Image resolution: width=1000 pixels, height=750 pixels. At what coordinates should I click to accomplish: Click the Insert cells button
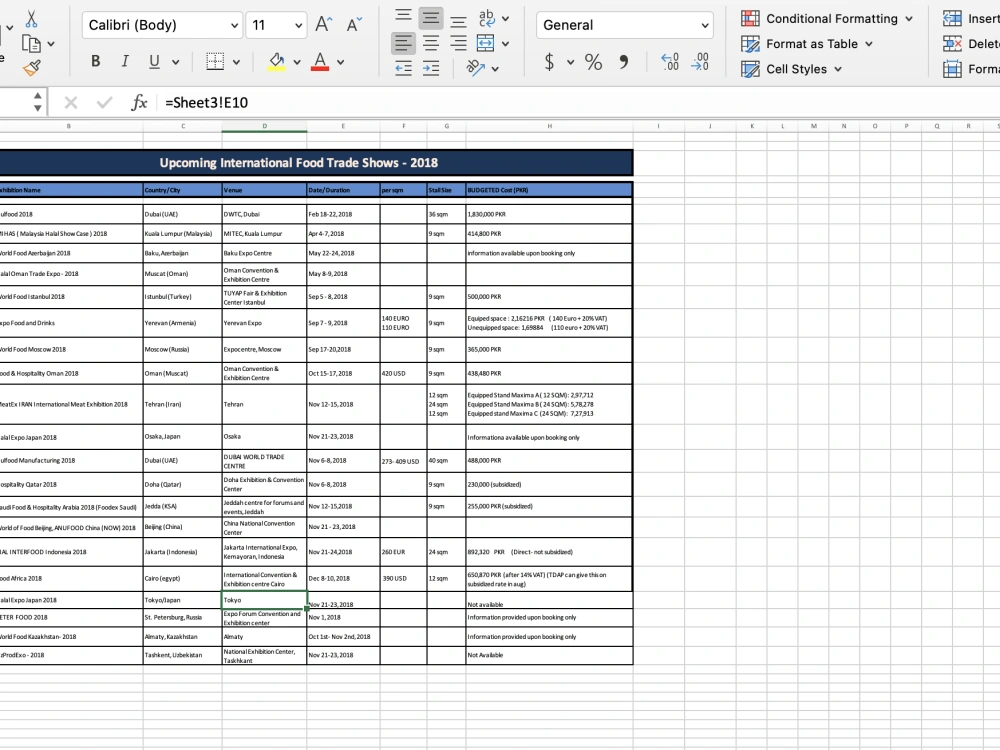[x=971, y=18]
